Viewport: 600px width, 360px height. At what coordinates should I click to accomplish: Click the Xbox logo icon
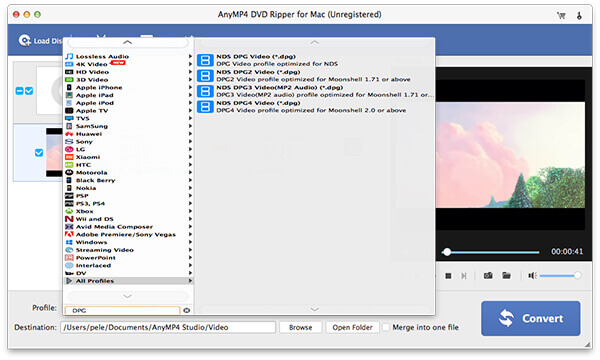pyautogui.click(x=69, y=211)
